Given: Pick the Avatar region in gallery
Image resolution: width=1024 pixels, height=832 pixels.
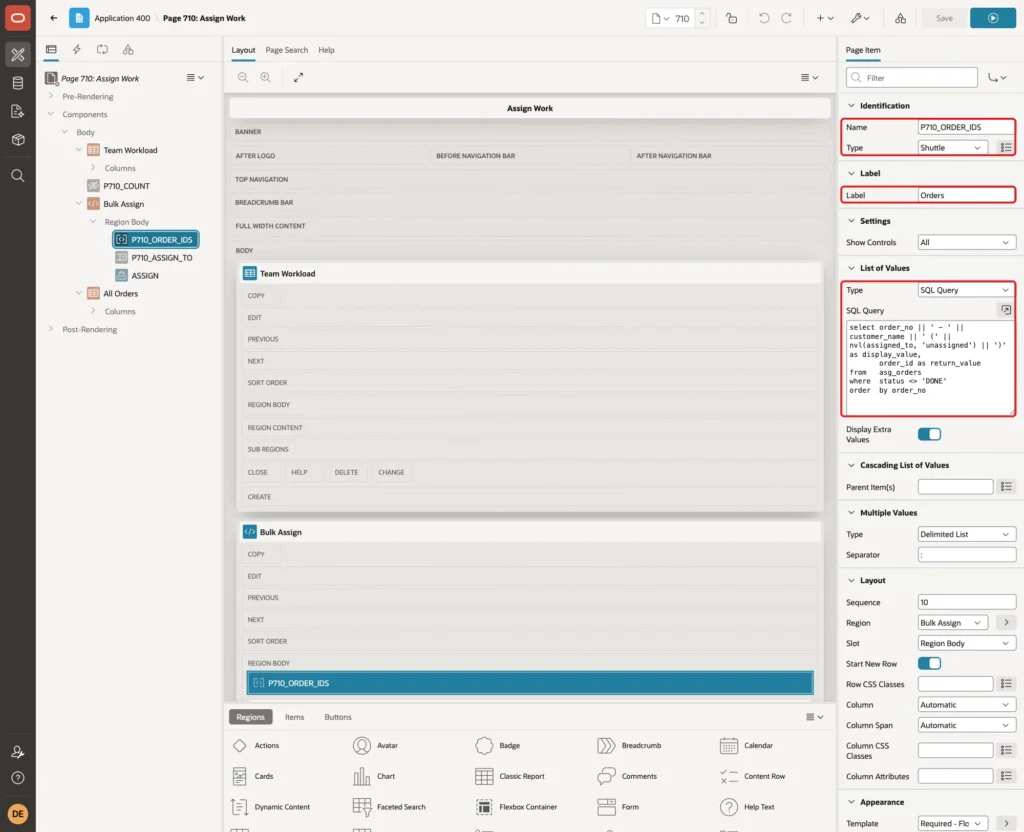Looking at the screenshot, I should coord(376,745).
